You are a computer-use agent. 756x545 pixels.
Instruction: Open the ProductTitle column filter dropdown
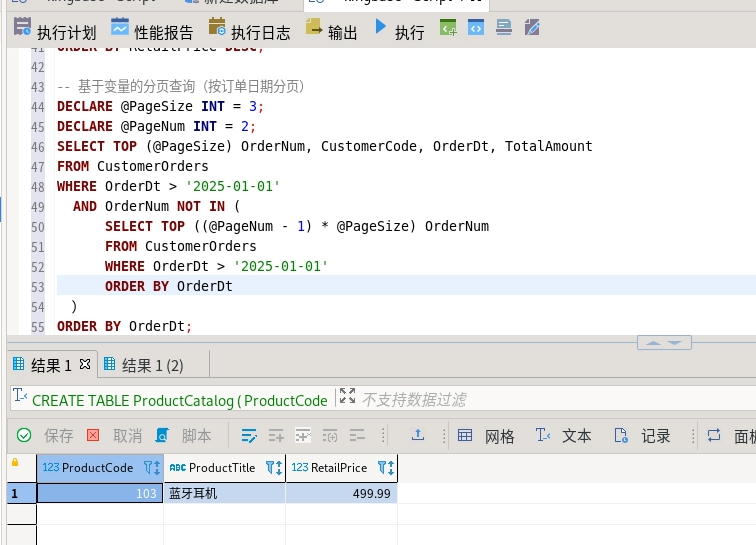coord(272,468)
